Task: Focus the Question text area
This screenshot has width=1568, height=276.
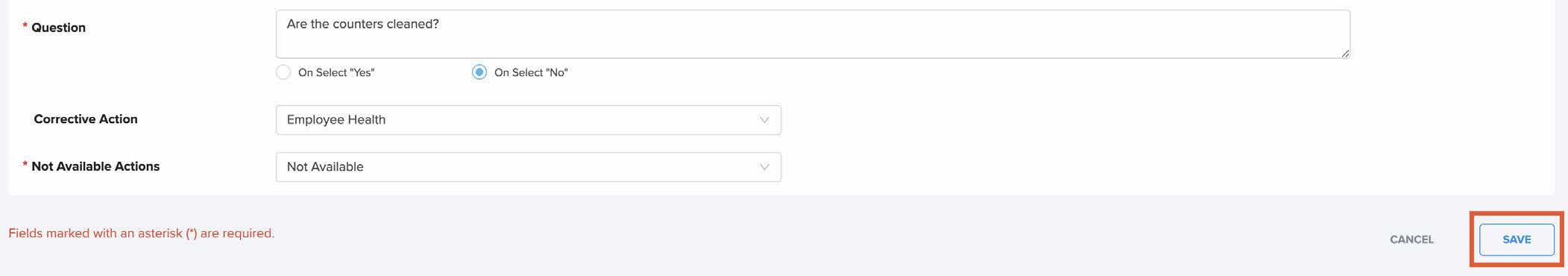Action: coord(813,34)
